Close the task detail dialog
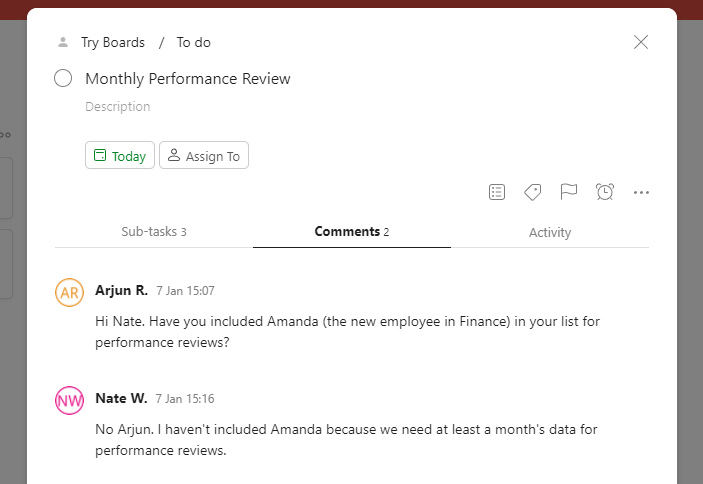Screen dimensions: 703x484 641,42
